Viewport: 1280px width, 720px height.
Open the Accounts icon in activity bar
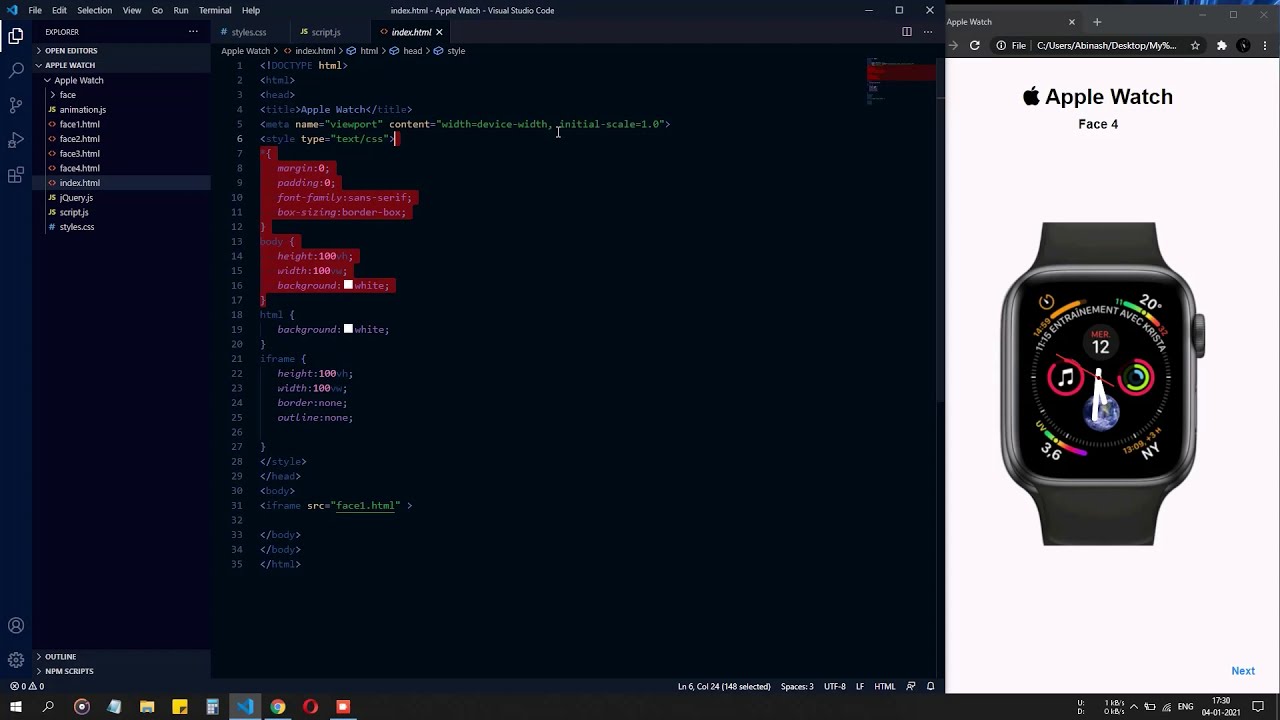pos(16,626)
